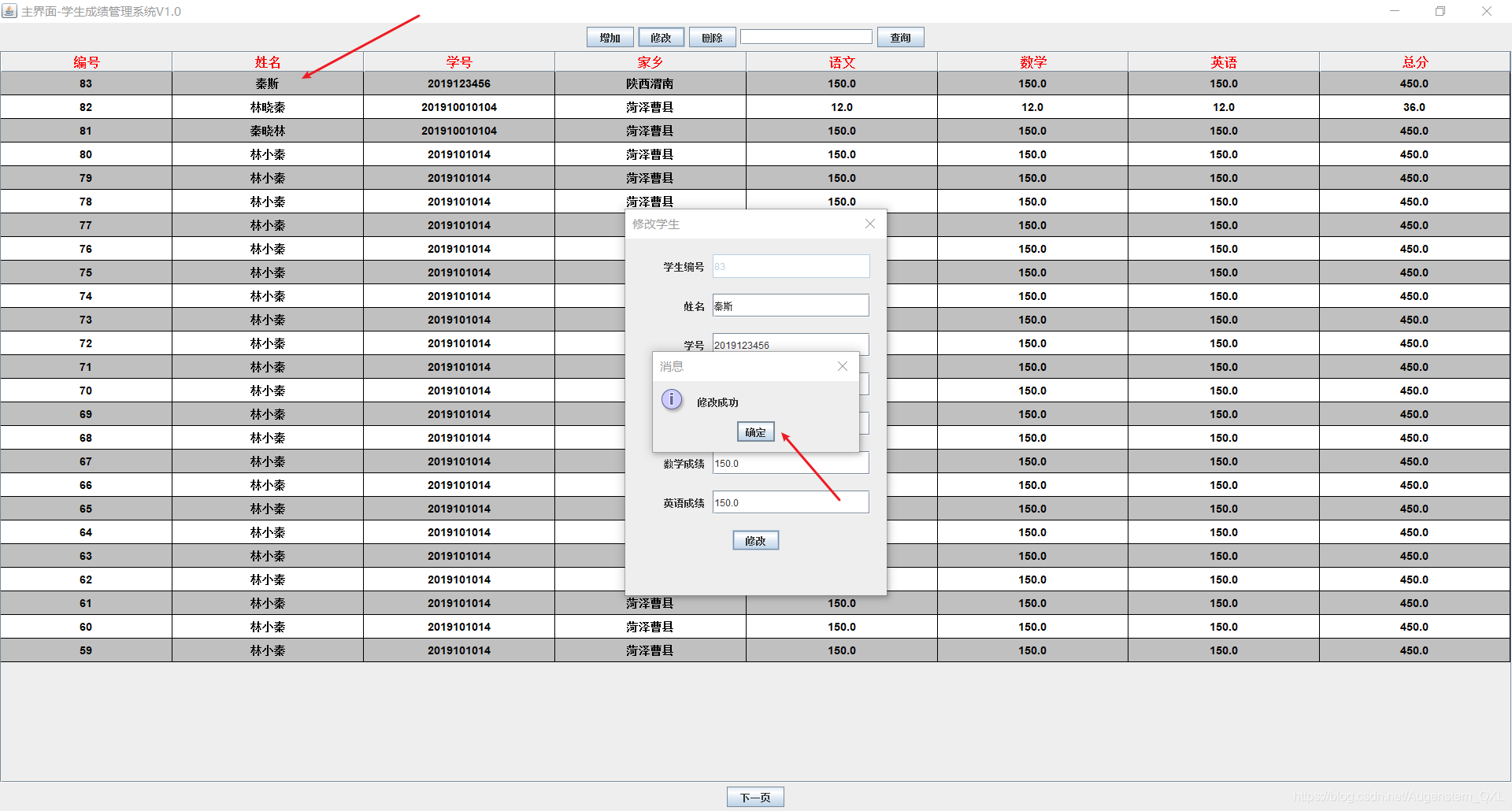
Task: Close the 消息 message dialog
Action: point(843,366)
